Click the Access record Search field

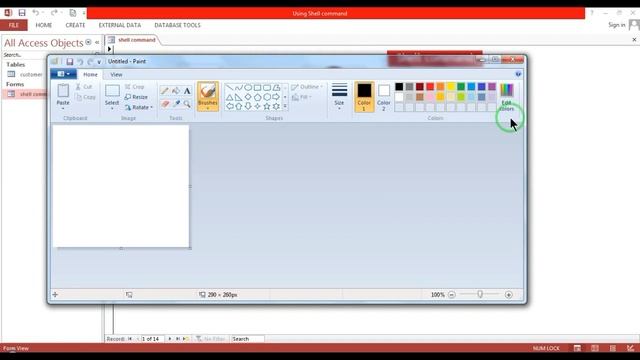(x=247, y=339)
